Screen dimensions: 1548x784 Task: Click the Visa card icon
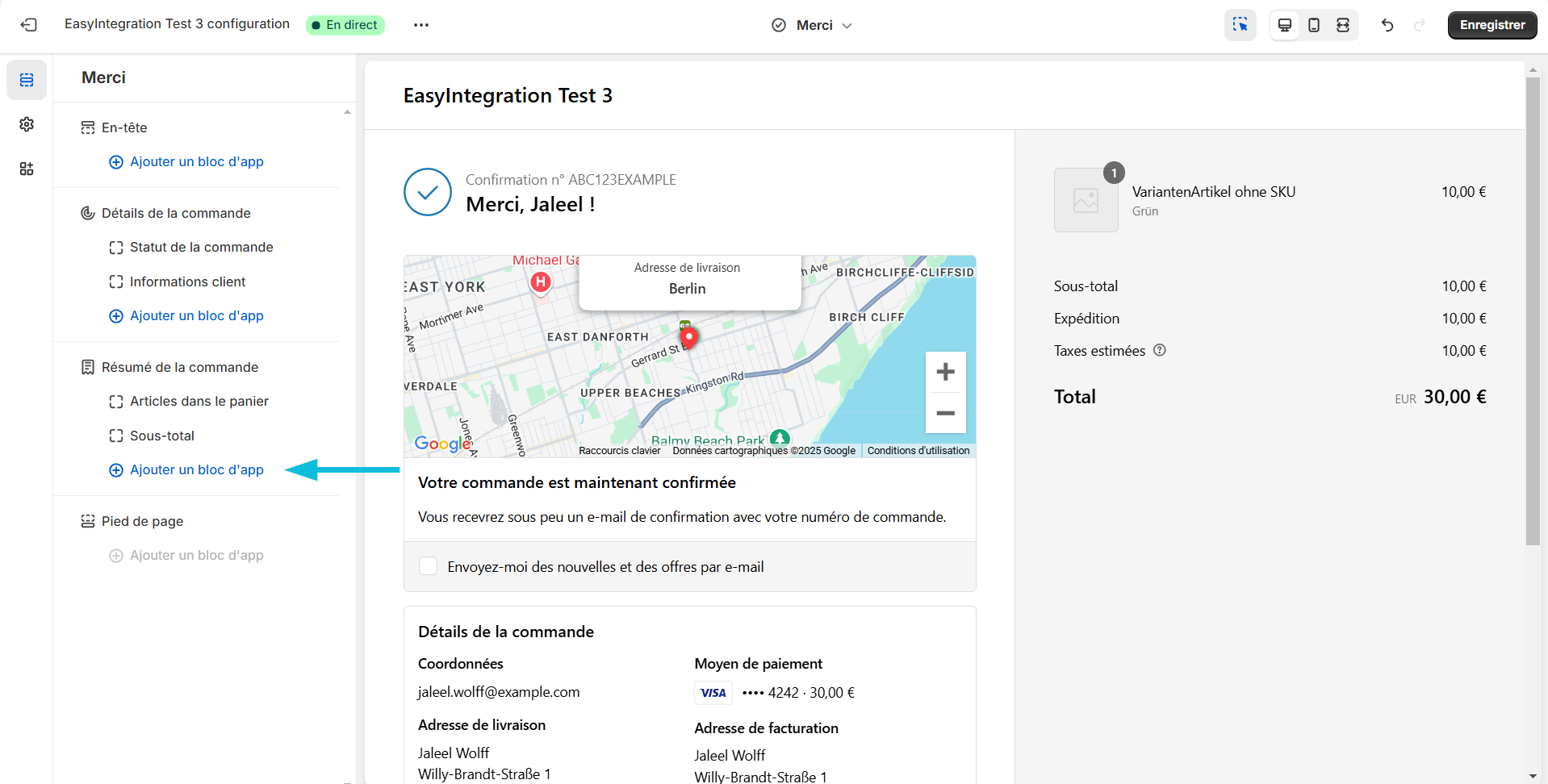tap(713, 693)
